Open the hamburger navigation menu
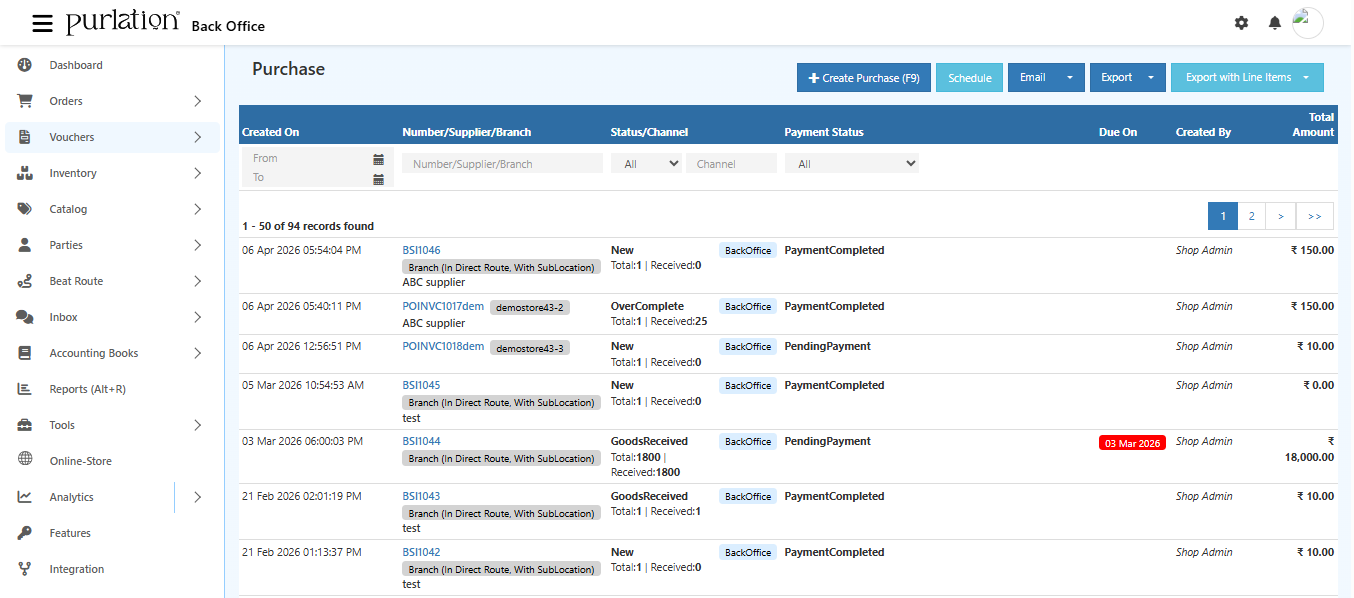This screenshot has height=598, width=1354. 42,24
